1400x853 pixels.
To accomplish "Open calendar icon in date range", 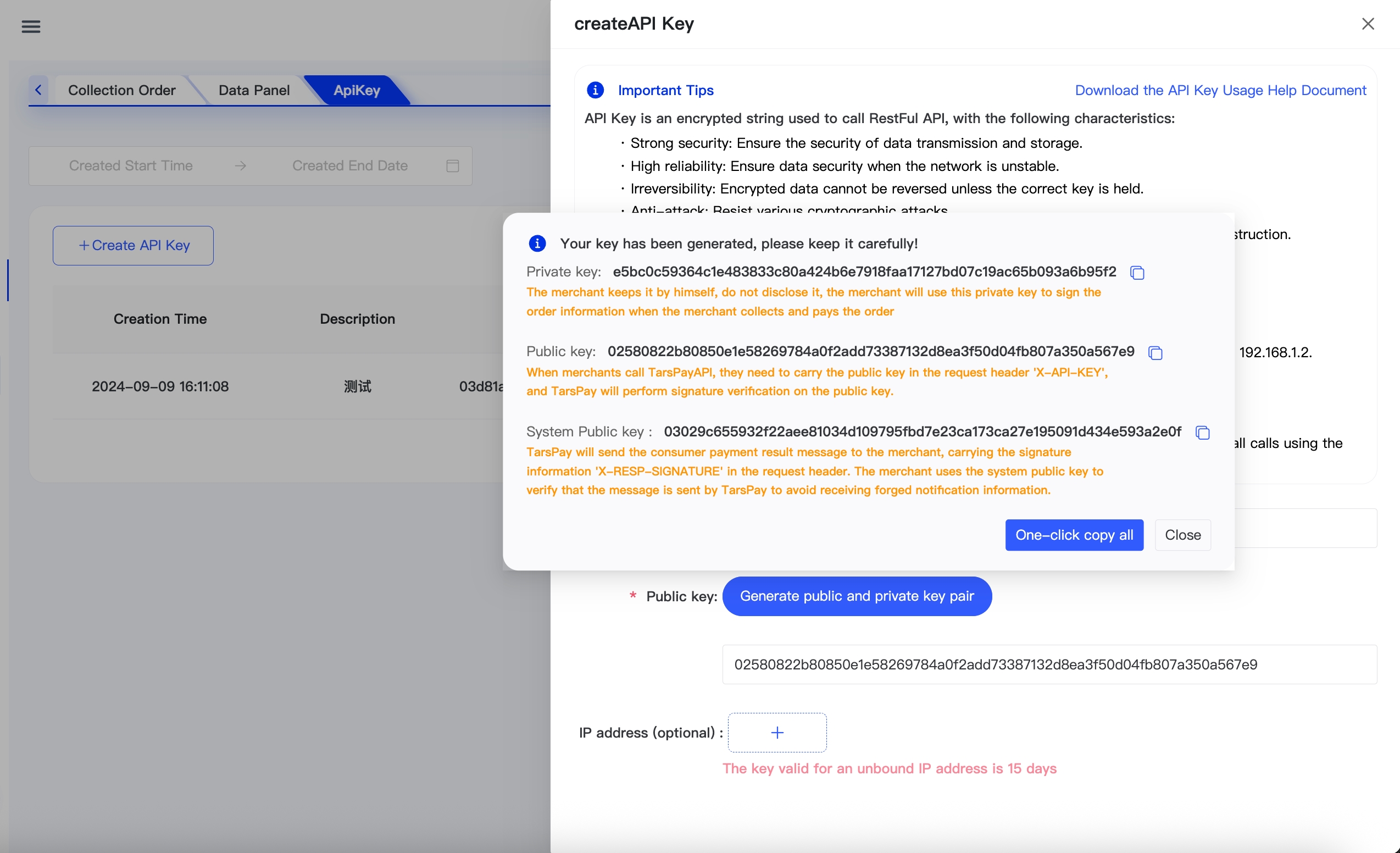I will pyautogui.click(x=452, y=166).
